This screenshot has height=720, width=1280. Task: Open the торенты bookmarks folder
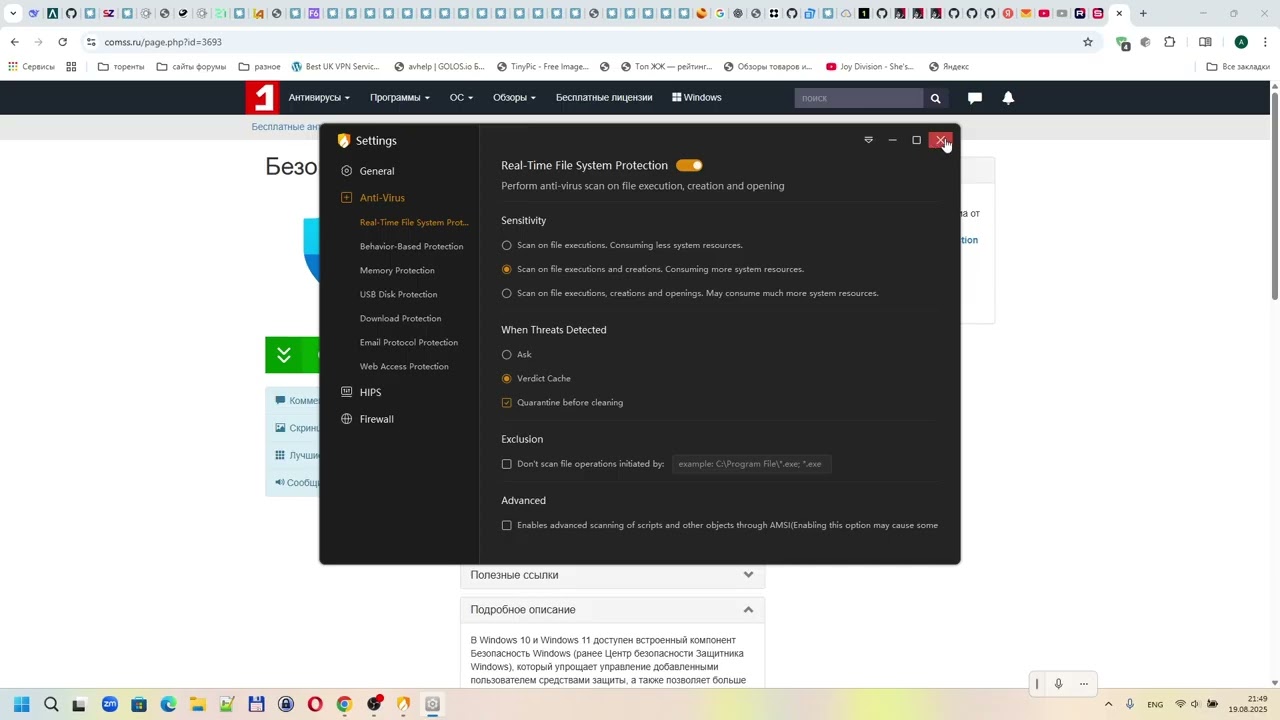[x=121, y=67]
